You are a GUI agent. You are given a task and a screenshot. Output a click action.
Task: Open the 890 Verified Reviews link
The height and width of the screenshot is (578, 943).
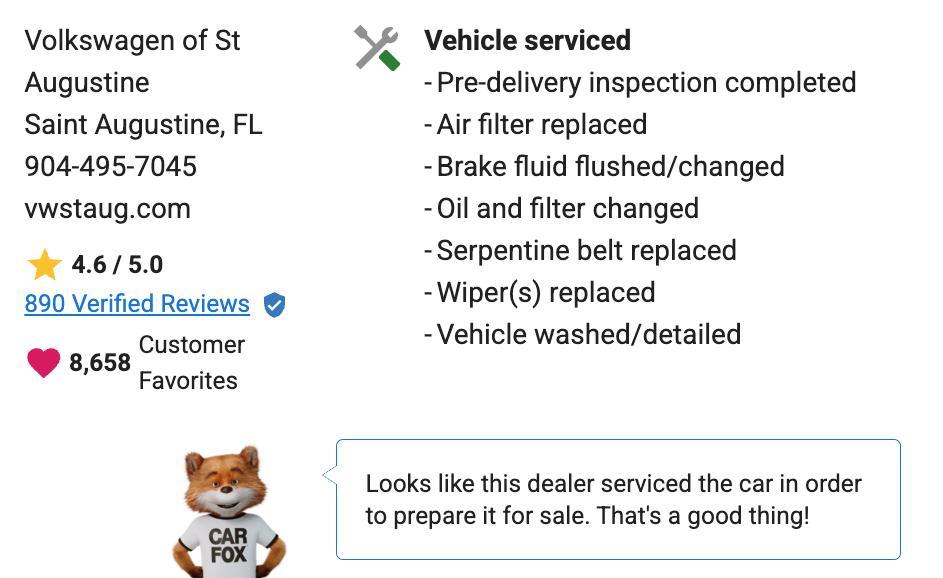pos(137,304)
